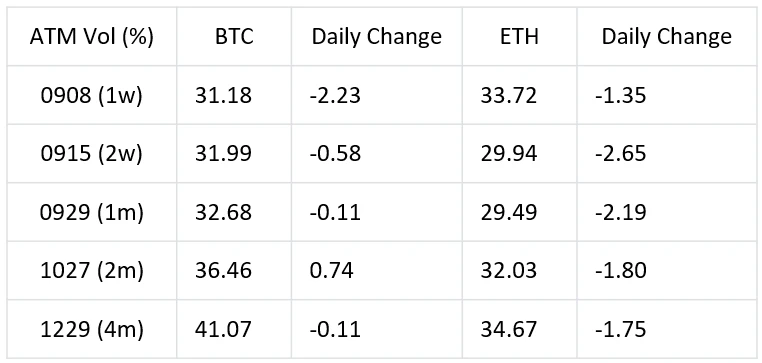Click the BTC value 31.18

pyautogui.click(x=224, y=96)
